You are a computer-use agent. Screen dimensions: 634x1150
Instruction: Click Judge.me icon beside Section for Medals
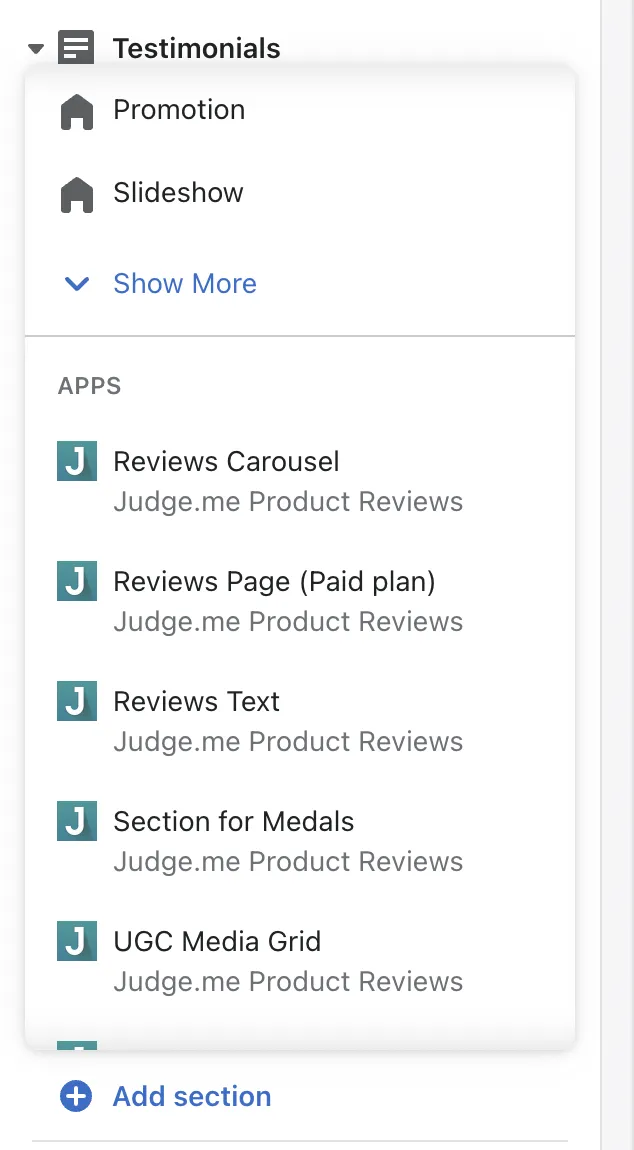(x=77, y=821)
